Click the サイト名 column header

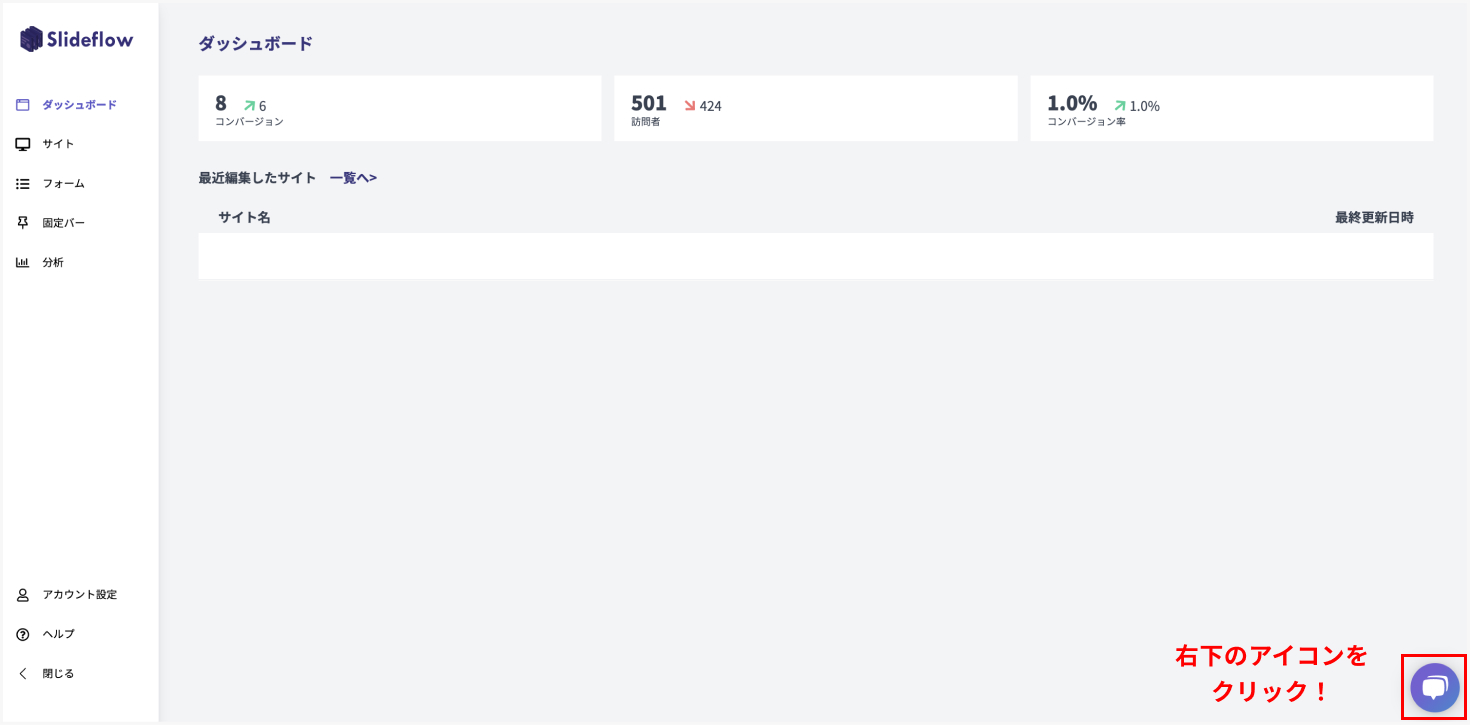244,217
